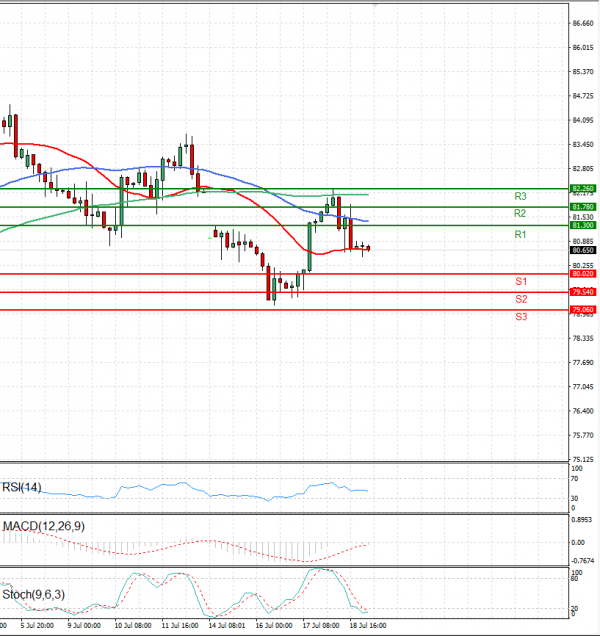Image resolution: width=600 pixels, height=636 pixels.
Task: Click the S3 support label
Action: (521, 317)
